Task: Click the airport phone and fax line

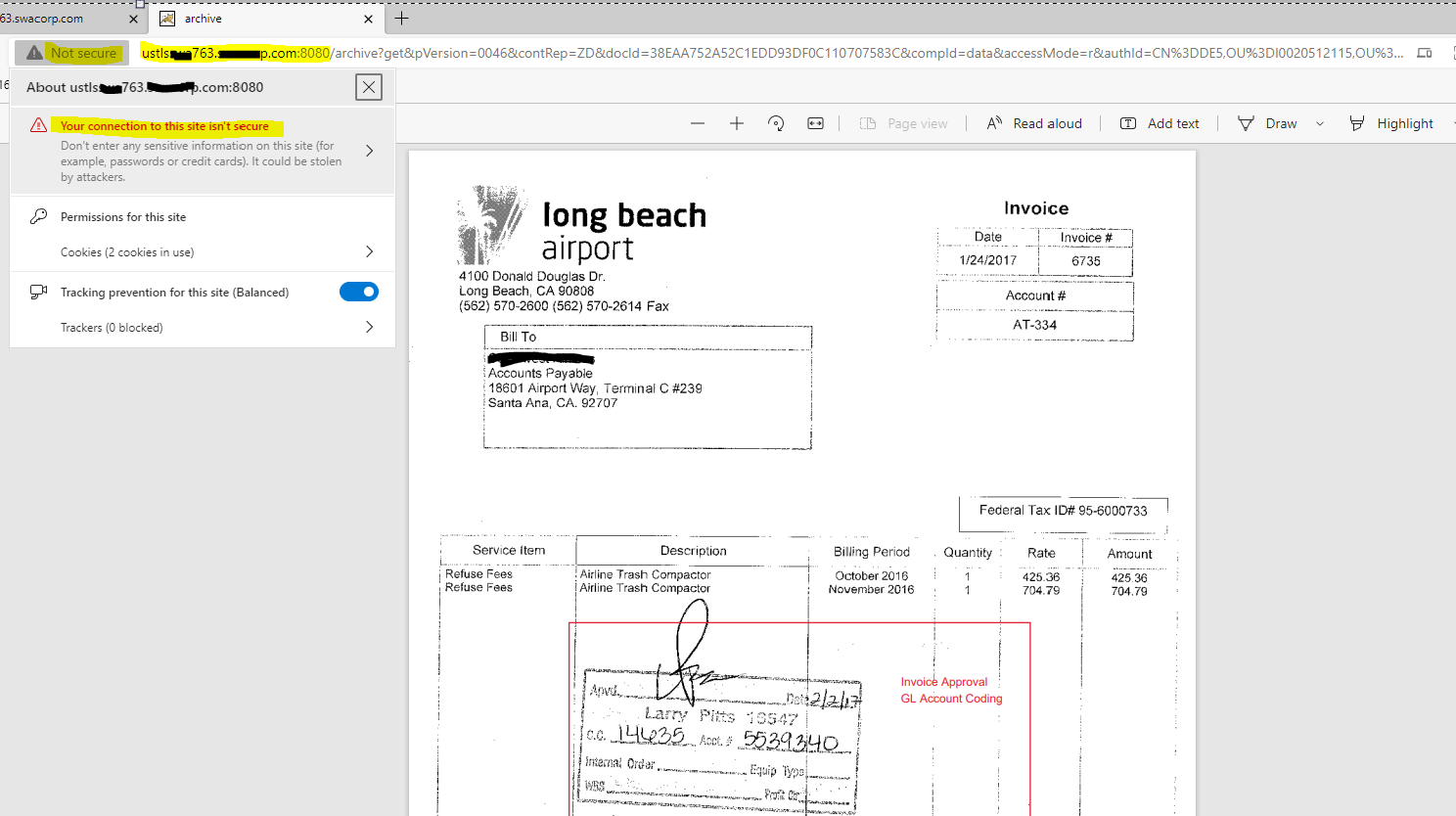Action: click(x=564, y=306)
